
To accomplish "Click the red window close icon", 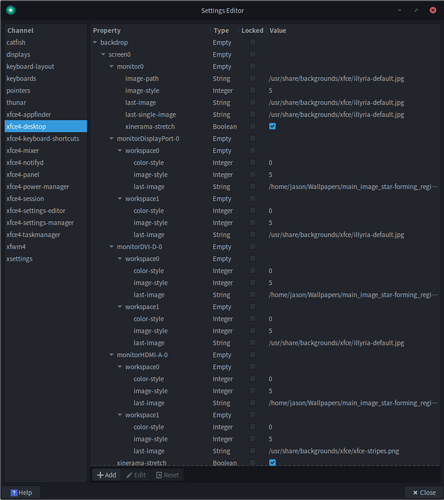I will pyautogui.click(x=433, y=10).
